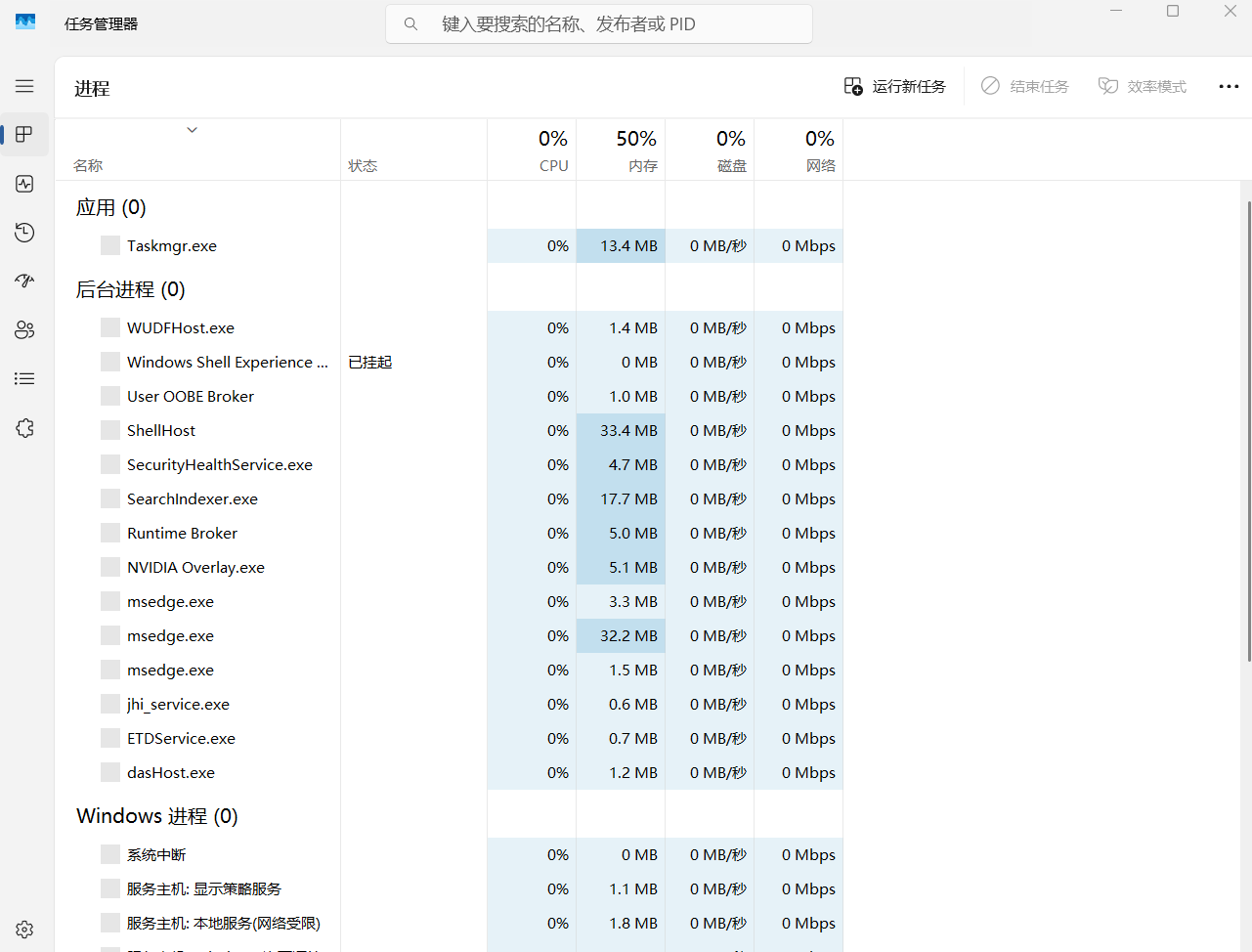
Task: Open the App history sidebar icon
Action: (x=24, y=233)
